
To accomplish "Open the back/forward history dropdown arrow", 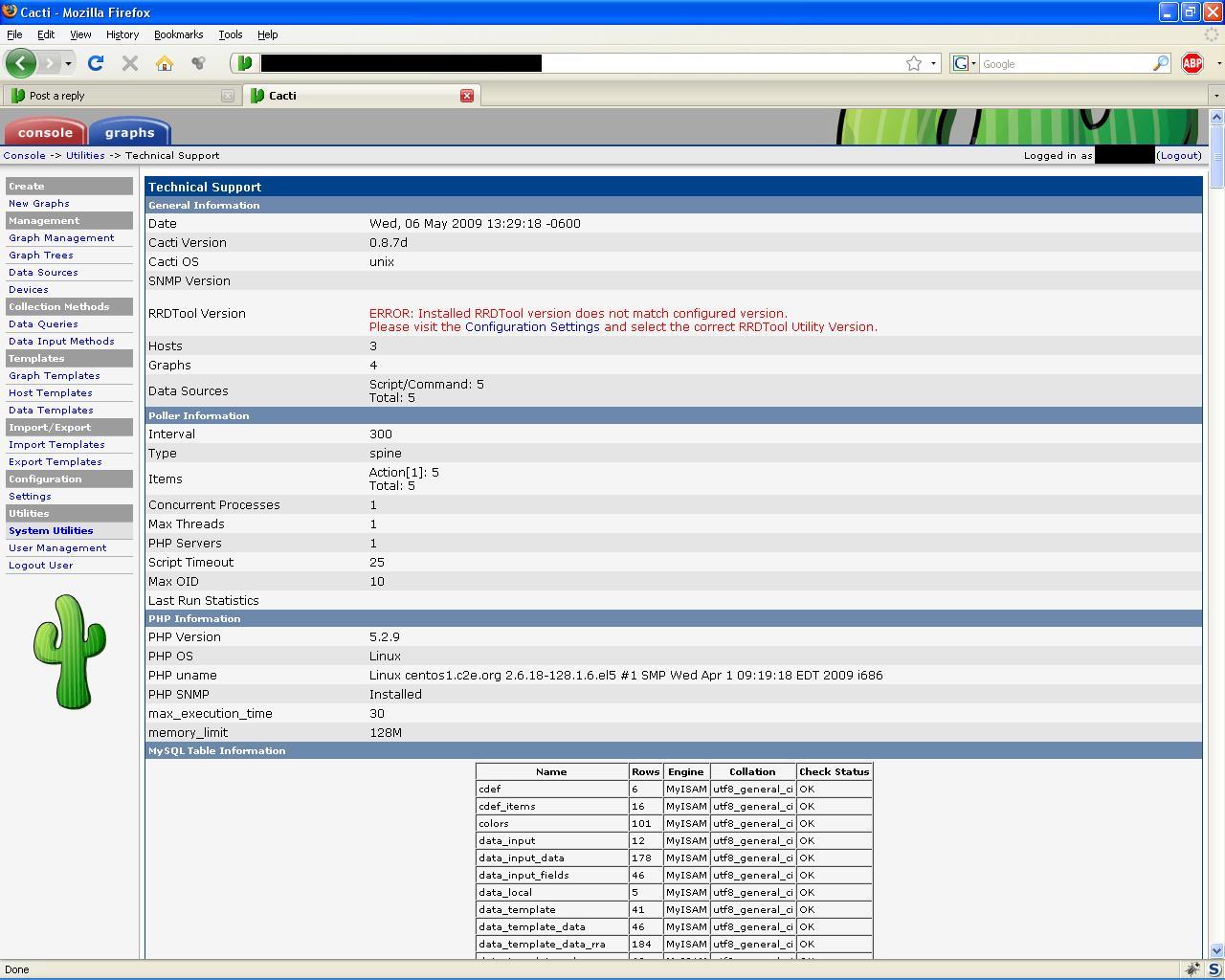I will click(68, 64).
